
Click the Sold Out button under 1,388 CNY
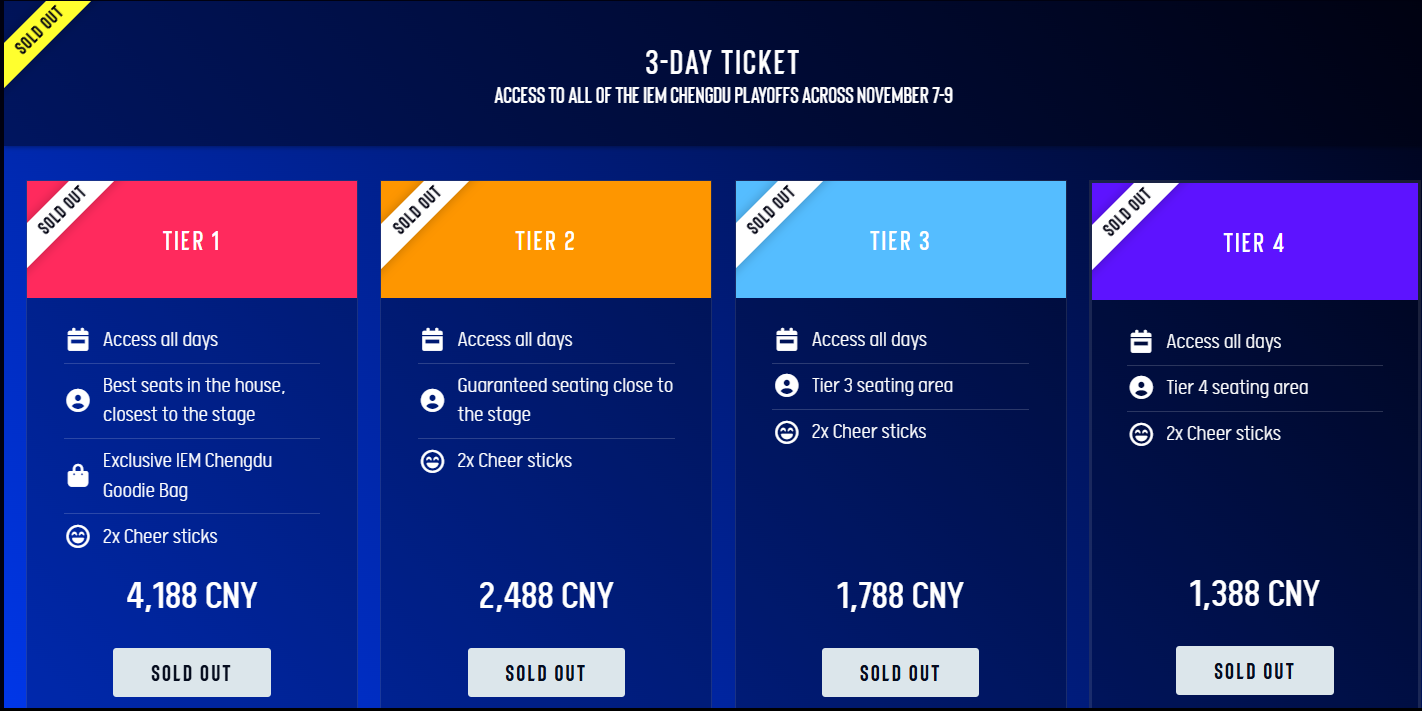tap(1255, 670)
